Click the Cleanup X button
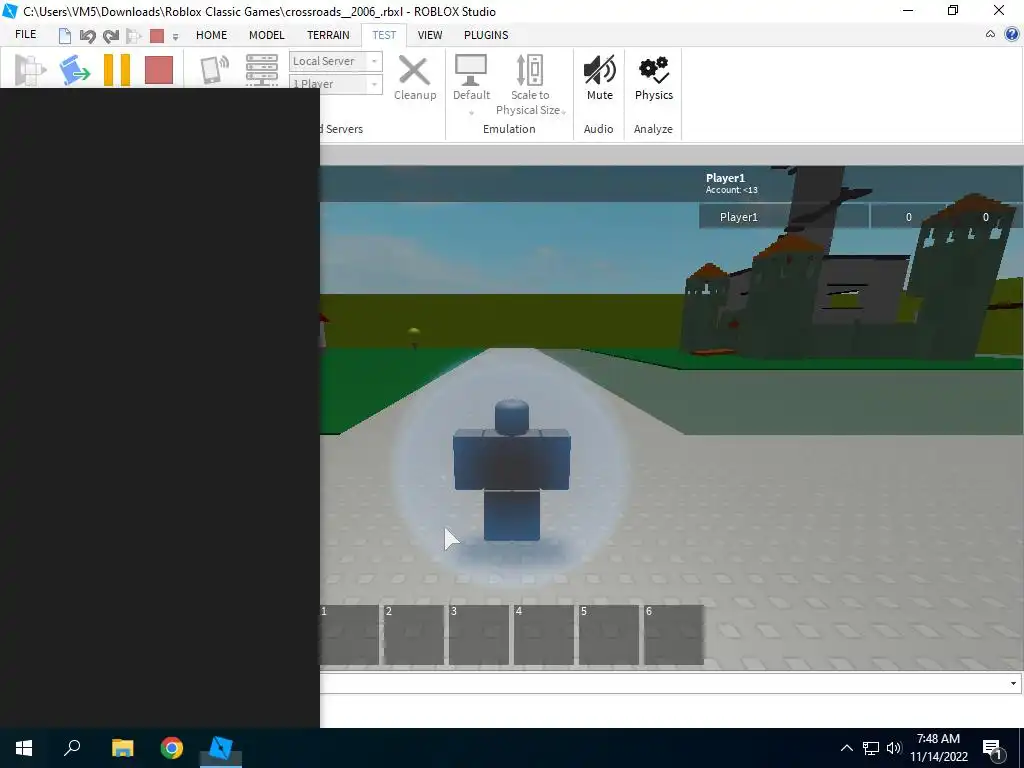The width and height of the screenshot is (1024, 768). 415,78
